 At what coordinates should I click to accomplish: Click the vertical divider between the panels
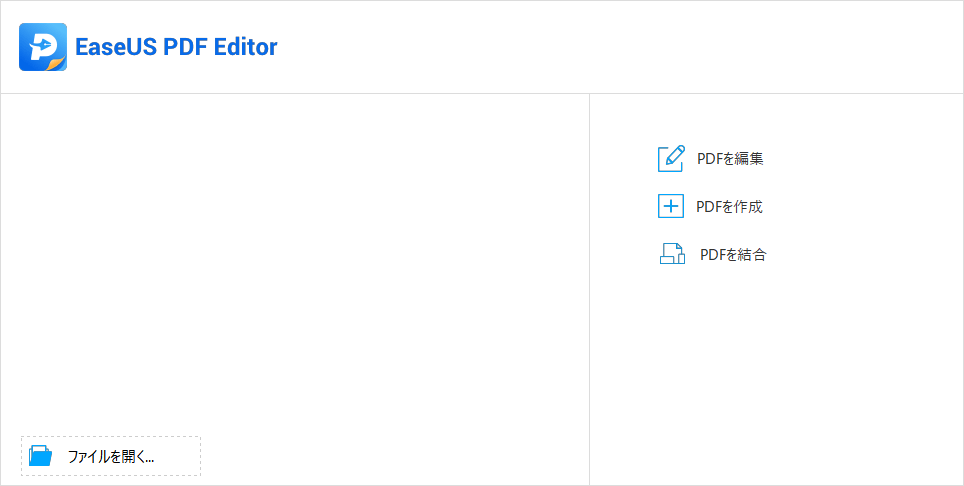[x=589, y=290]
